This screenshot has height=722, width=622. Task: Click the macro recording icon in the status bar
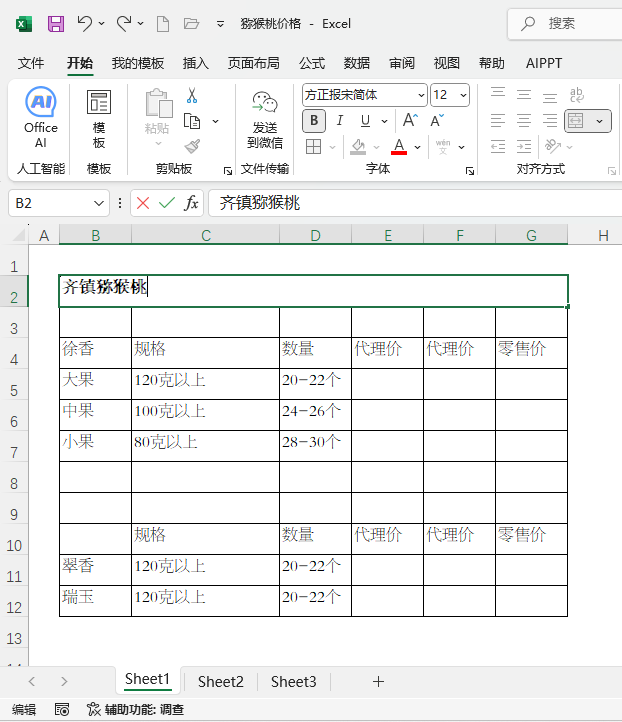tap(62, 709)
